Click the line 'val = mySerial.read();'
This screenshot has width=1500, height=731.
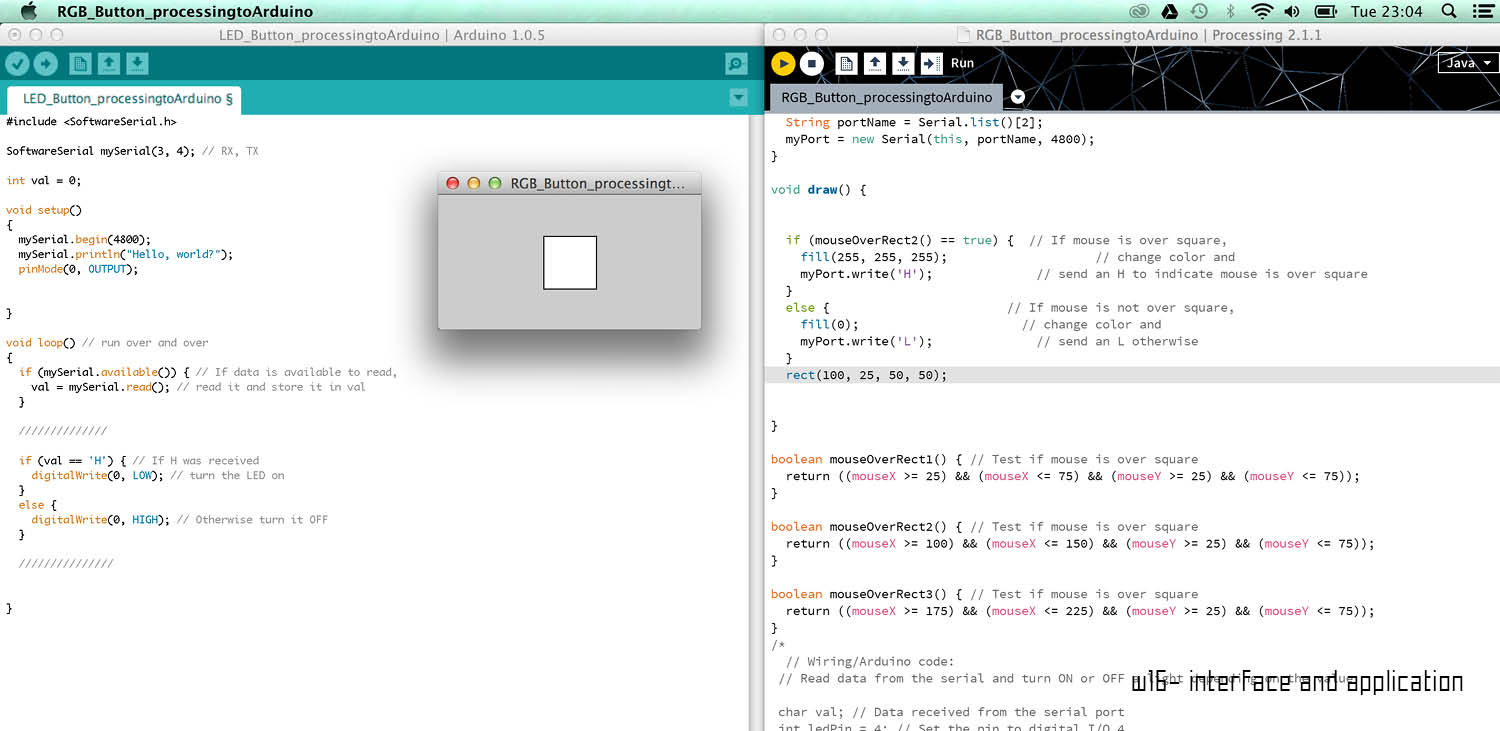point(101,387)
